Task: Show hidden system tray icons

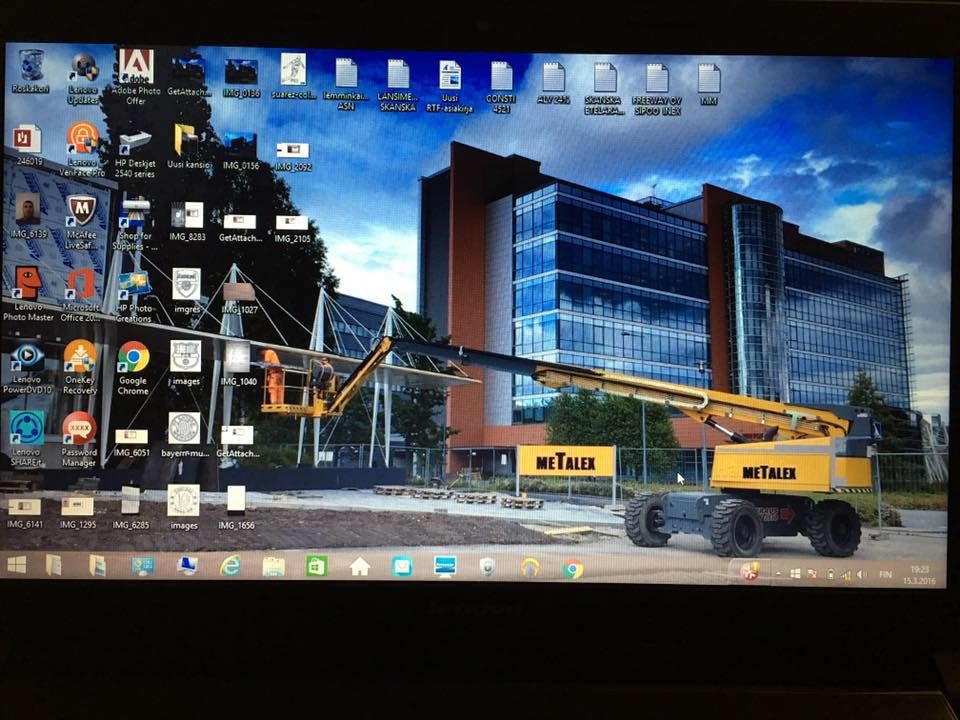Action: click(x=778, y=574)
